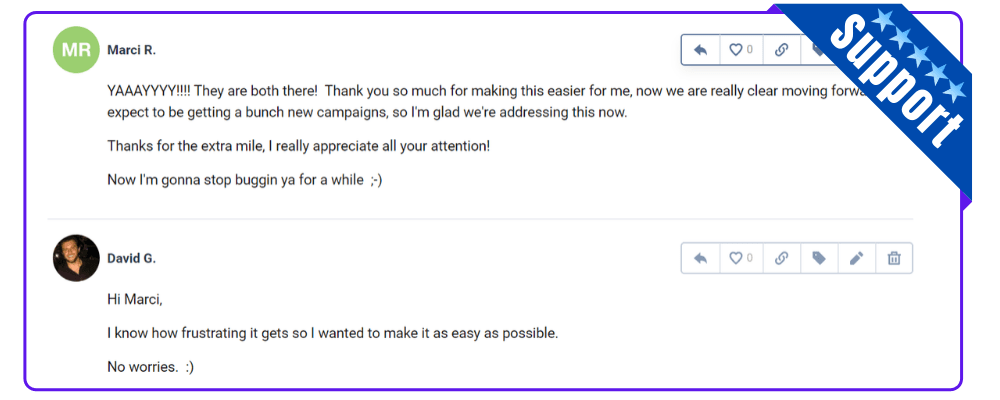The image size is (1000, 400).
Task: Add a tag to David G.'s message
Action: [819, 258]
